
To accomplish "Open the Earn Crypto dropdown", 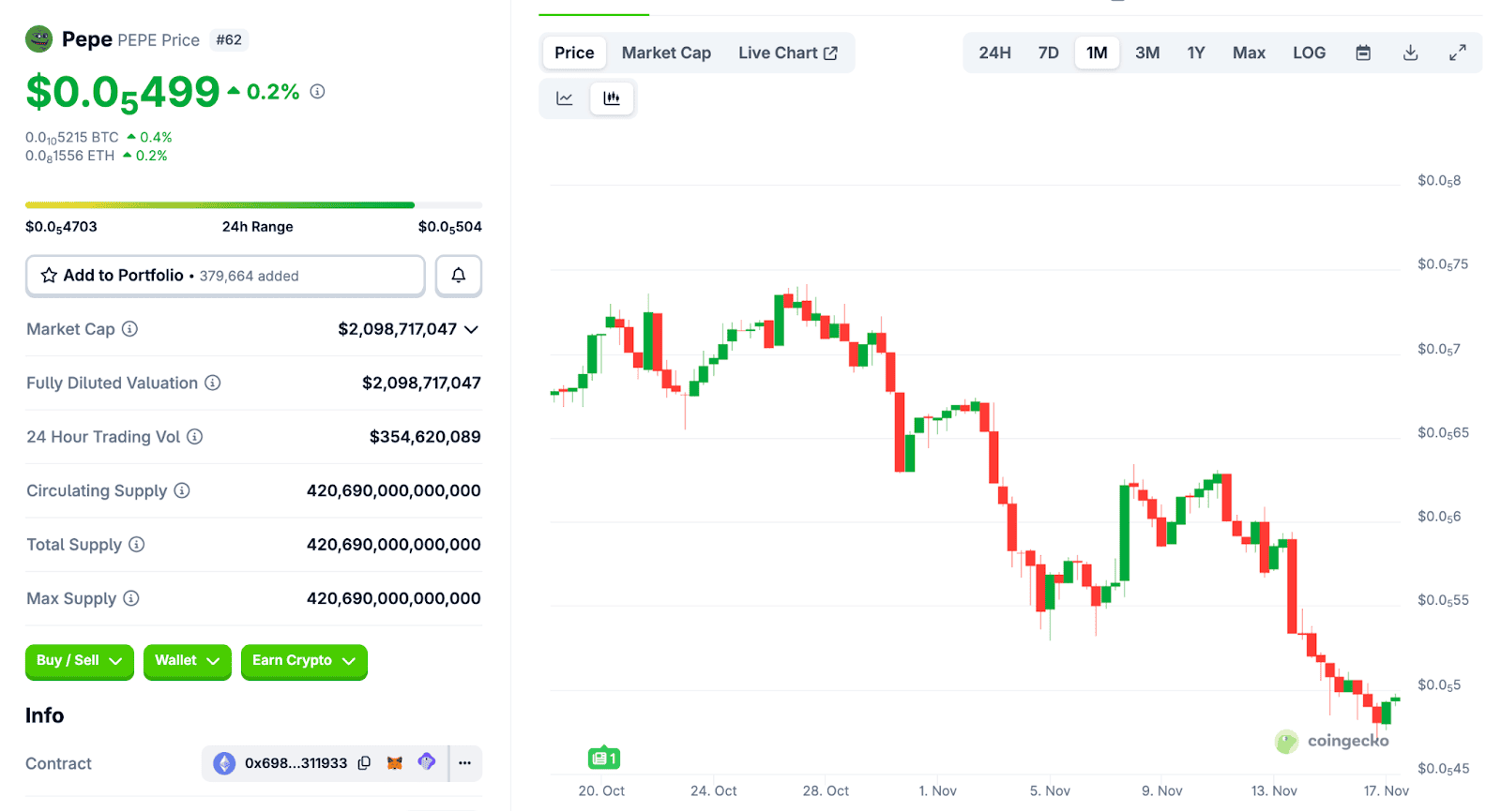I will click(303, 661).
